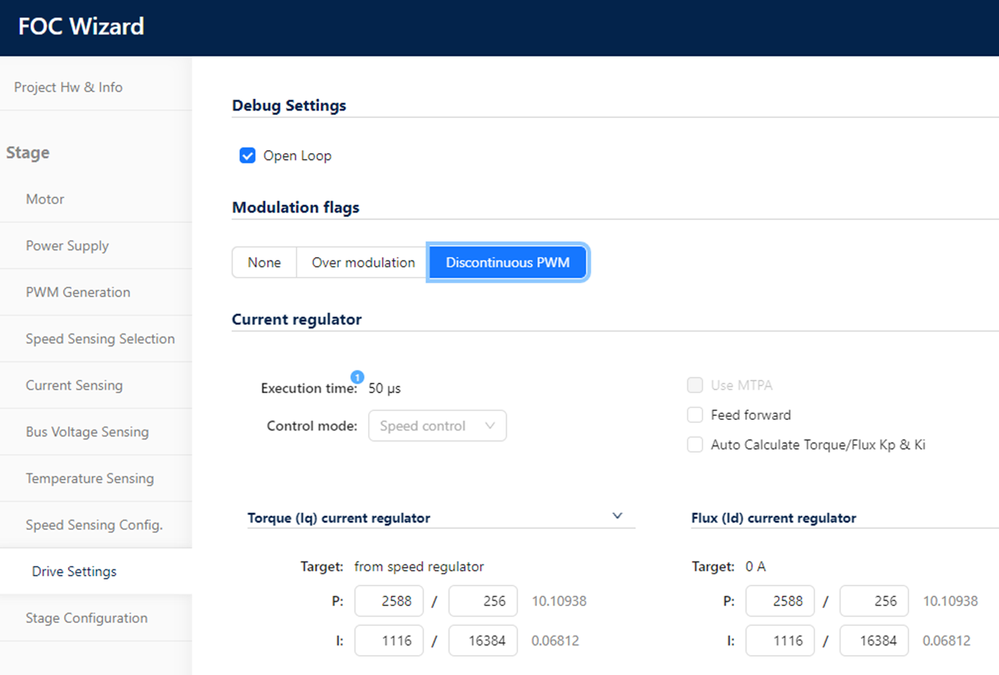Click the Torque P numerator field 2588
This screenshot has height=675, width=999.
(389, 602)
